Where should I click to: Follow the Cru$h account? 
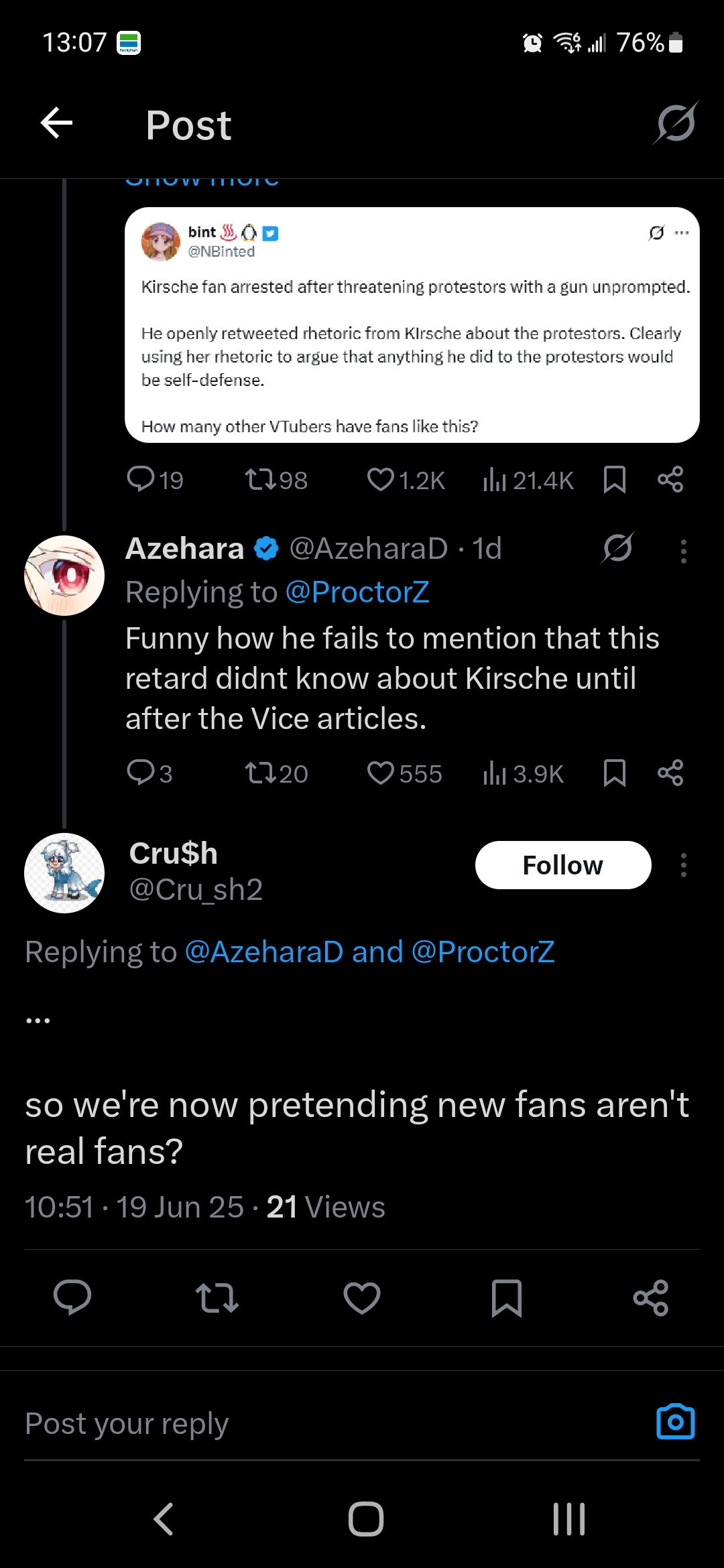pos(563,865)
